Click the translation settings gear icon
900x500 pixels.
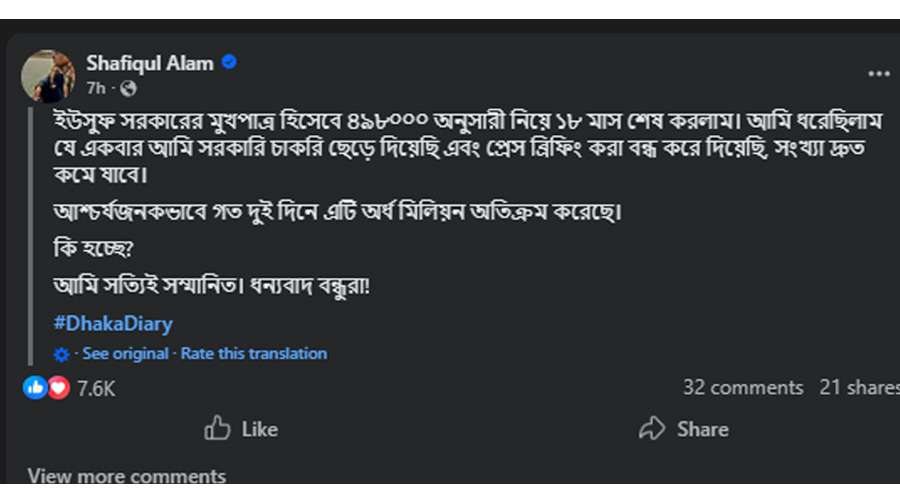(62, 354)
